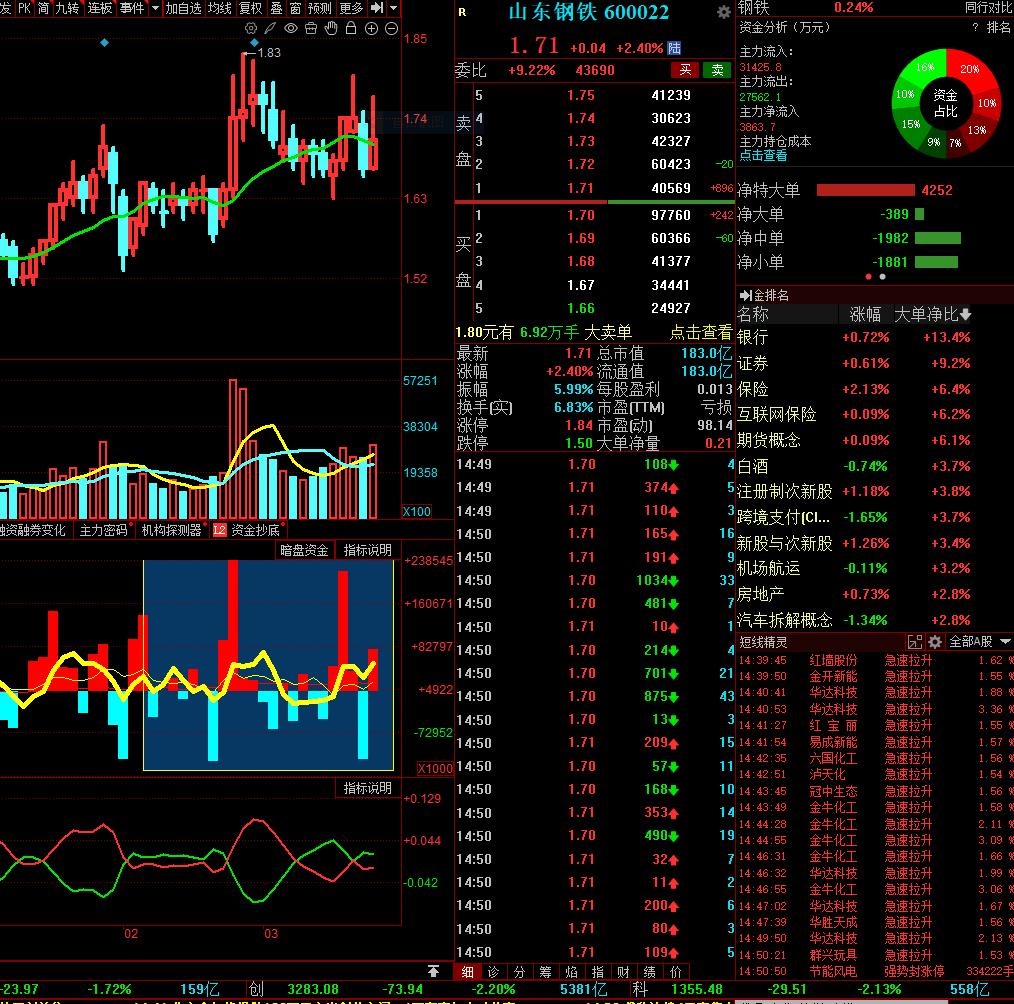Open the 九转 indicator
1014x1004 pixels.
[67, 8]
